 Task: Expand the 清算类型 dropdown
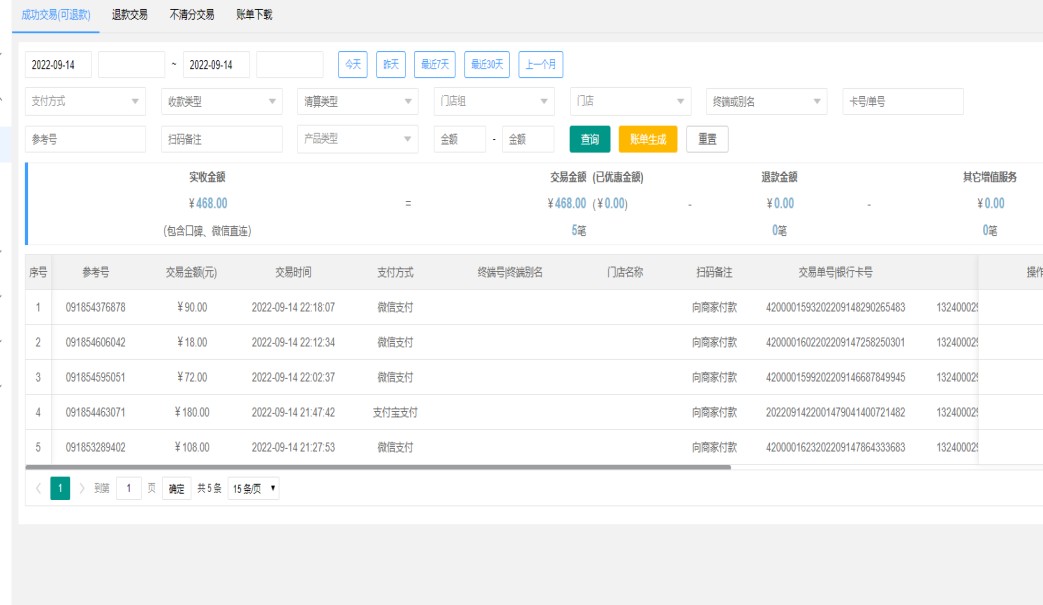coord(358,101)
